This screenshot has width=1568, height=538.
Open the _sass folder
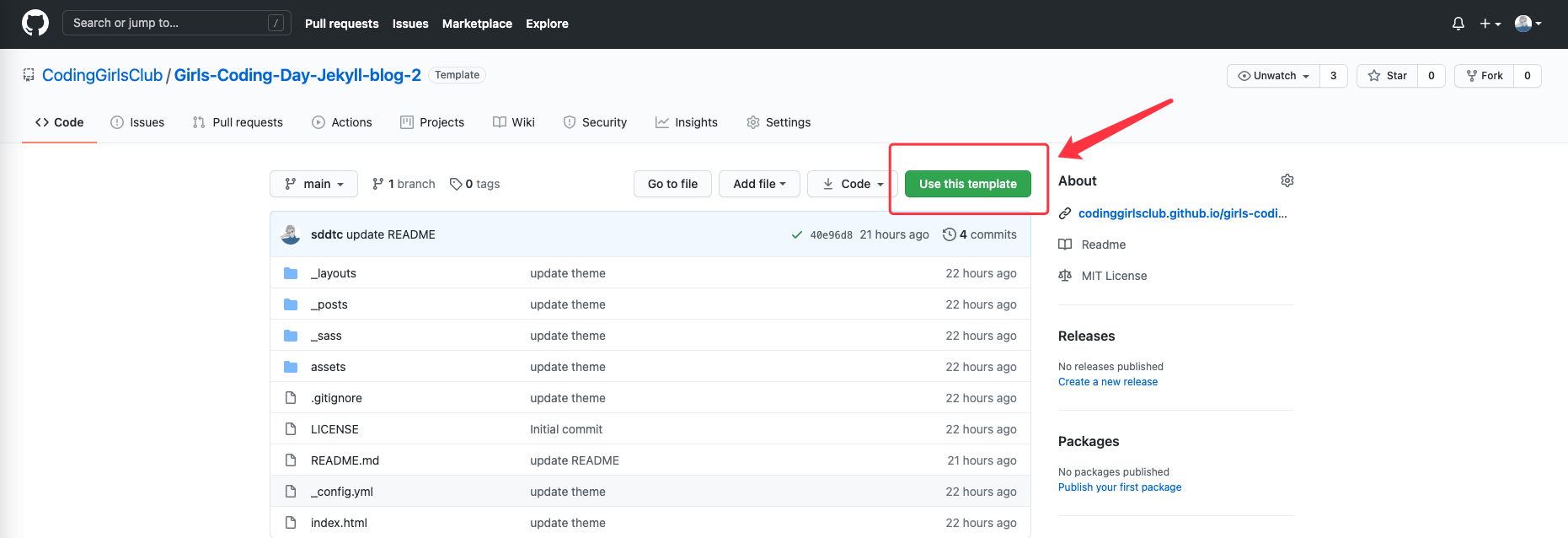click(326, 336)
